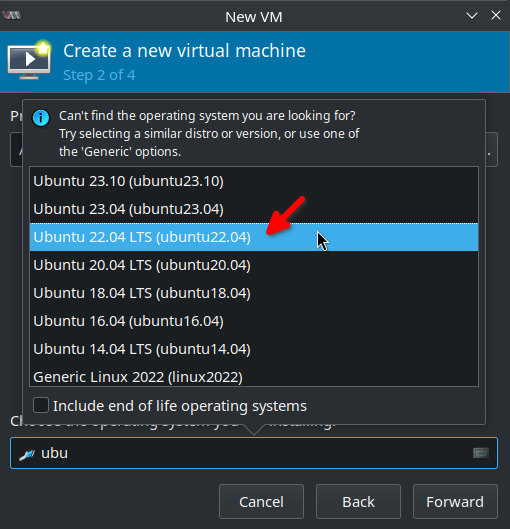Enable Include end of life operating systems
The image size is (510, 529).
pyautogui.click(x=41, y=405)
